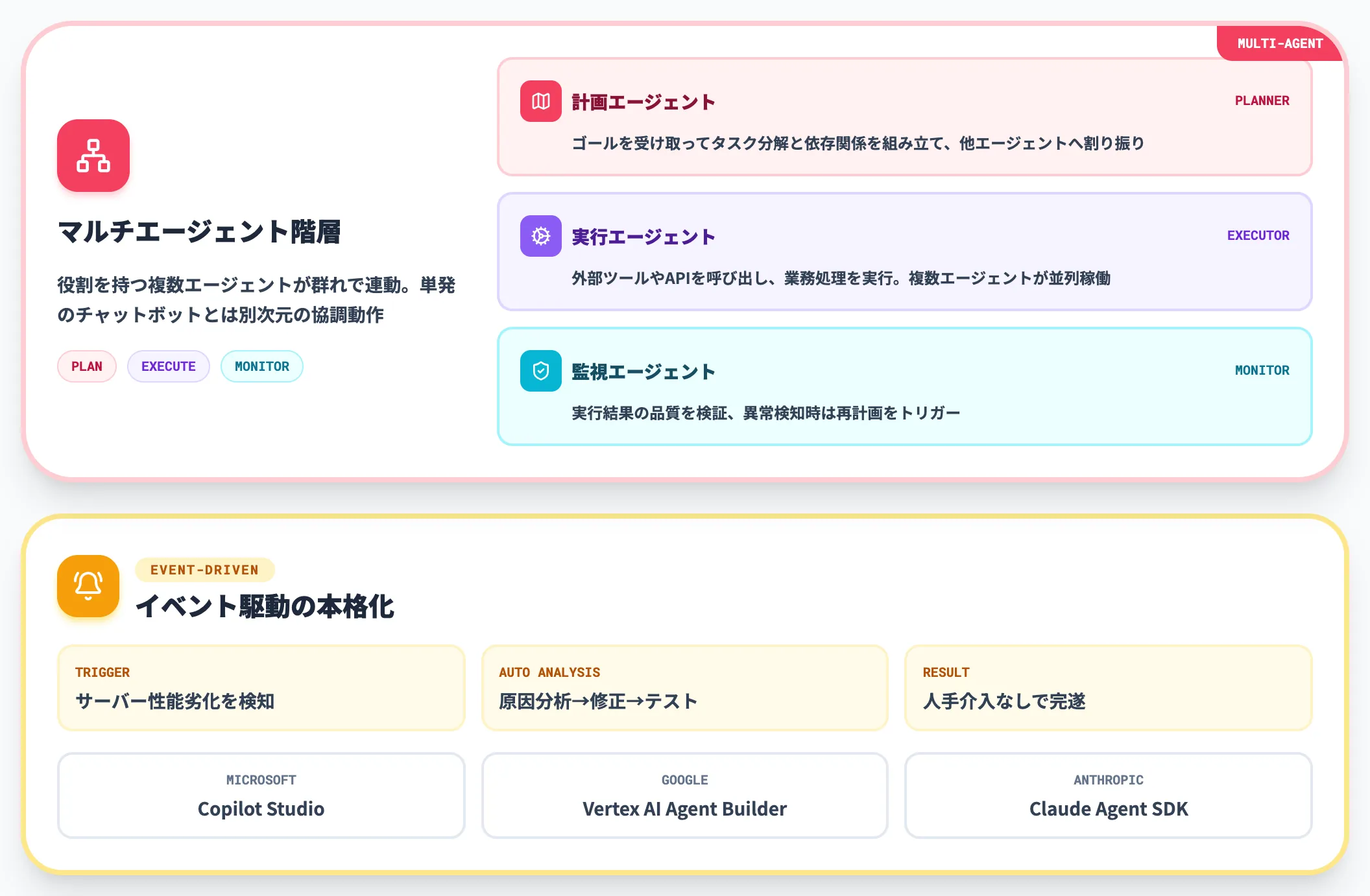Click the description ゴールを受け取ってタスク分解
The image size is (1370, 896).
click(858, 143)
